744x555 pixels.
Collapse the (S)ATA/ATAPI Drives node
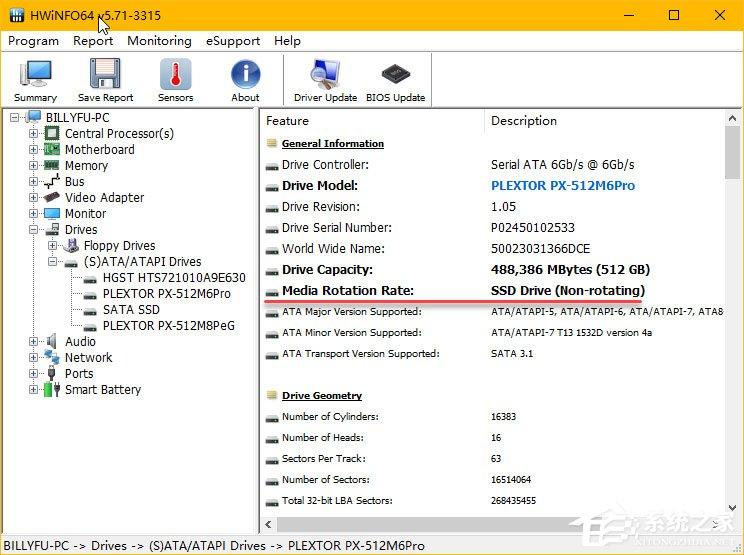click(x=53, y=262)
